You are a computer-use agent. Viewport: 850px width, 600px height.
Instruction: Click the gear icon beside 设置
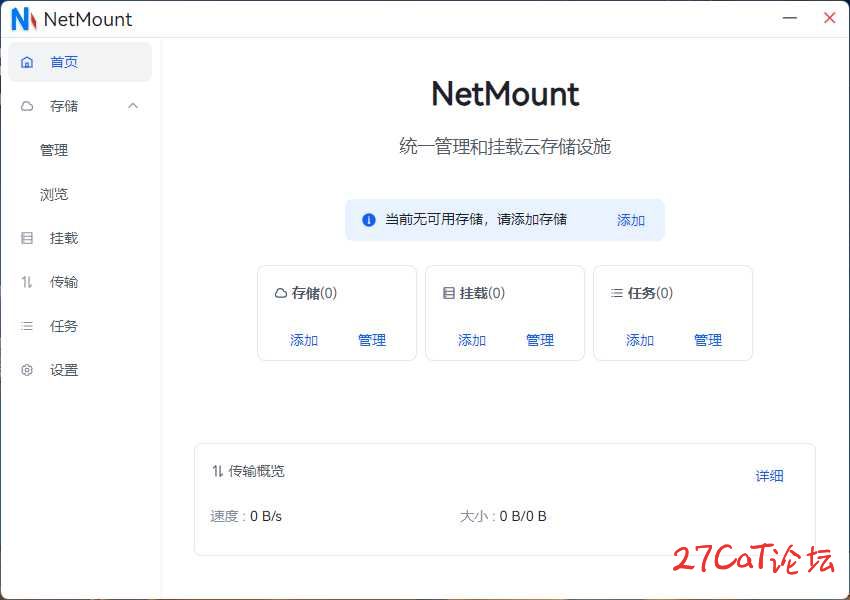[x=27, y=370]
